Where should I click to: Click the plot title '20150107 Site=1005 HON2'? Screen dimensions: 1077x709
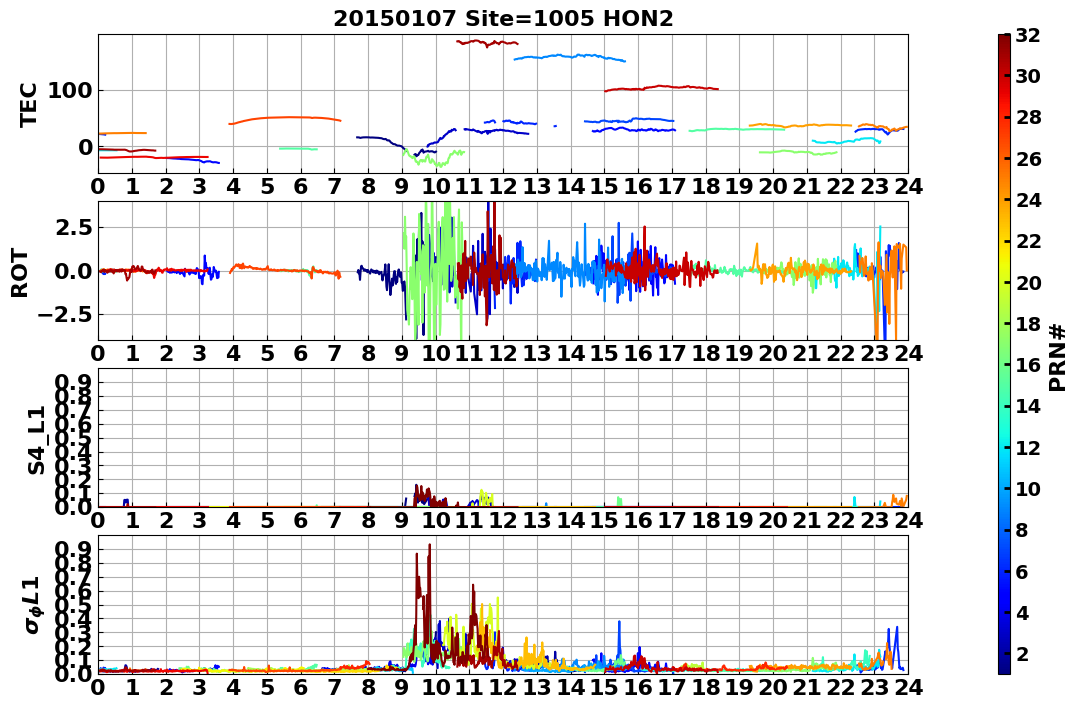point(503,19)
